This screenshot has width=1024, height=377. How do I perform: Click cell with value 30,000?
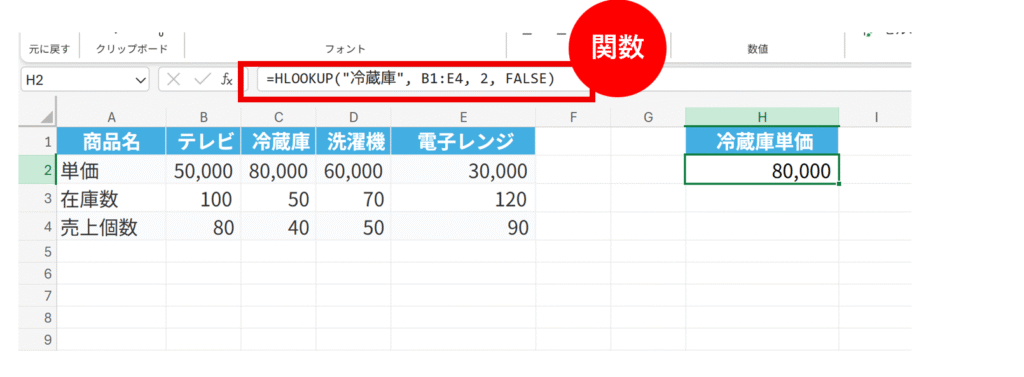click(463, 171)
